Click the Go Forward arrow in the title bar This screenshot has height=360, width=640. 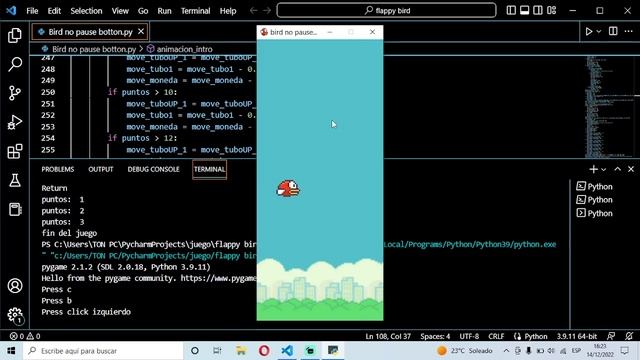(267, 11)
